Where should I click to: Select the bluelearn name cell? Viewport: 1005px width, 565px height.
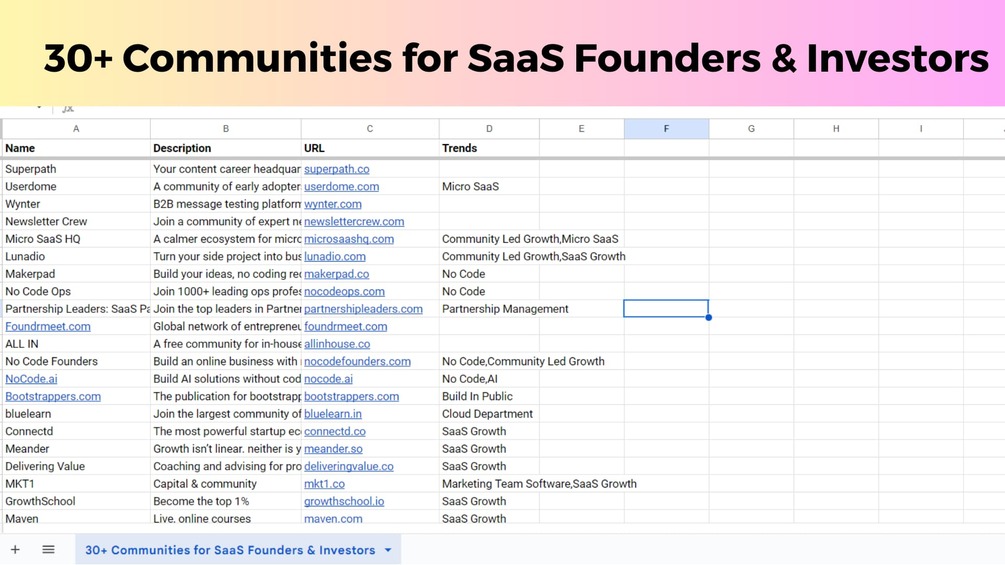click(76, 414)
